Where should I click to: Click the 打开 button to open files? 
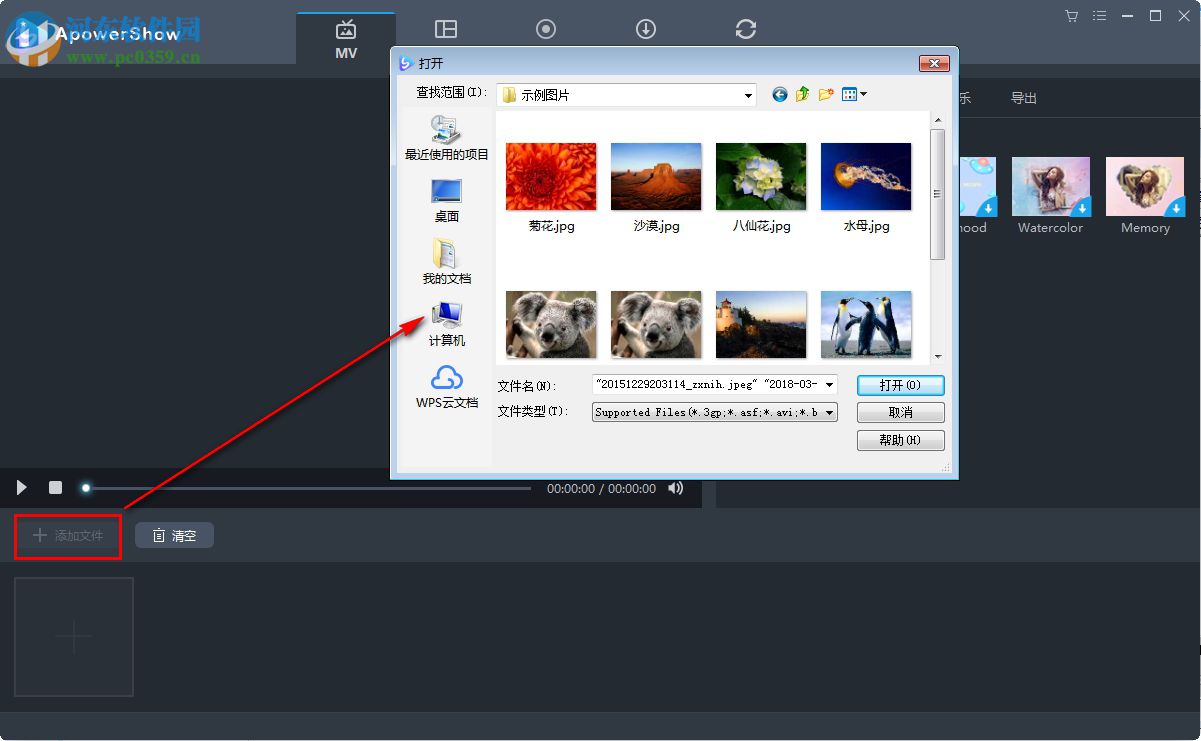point(899,385)
